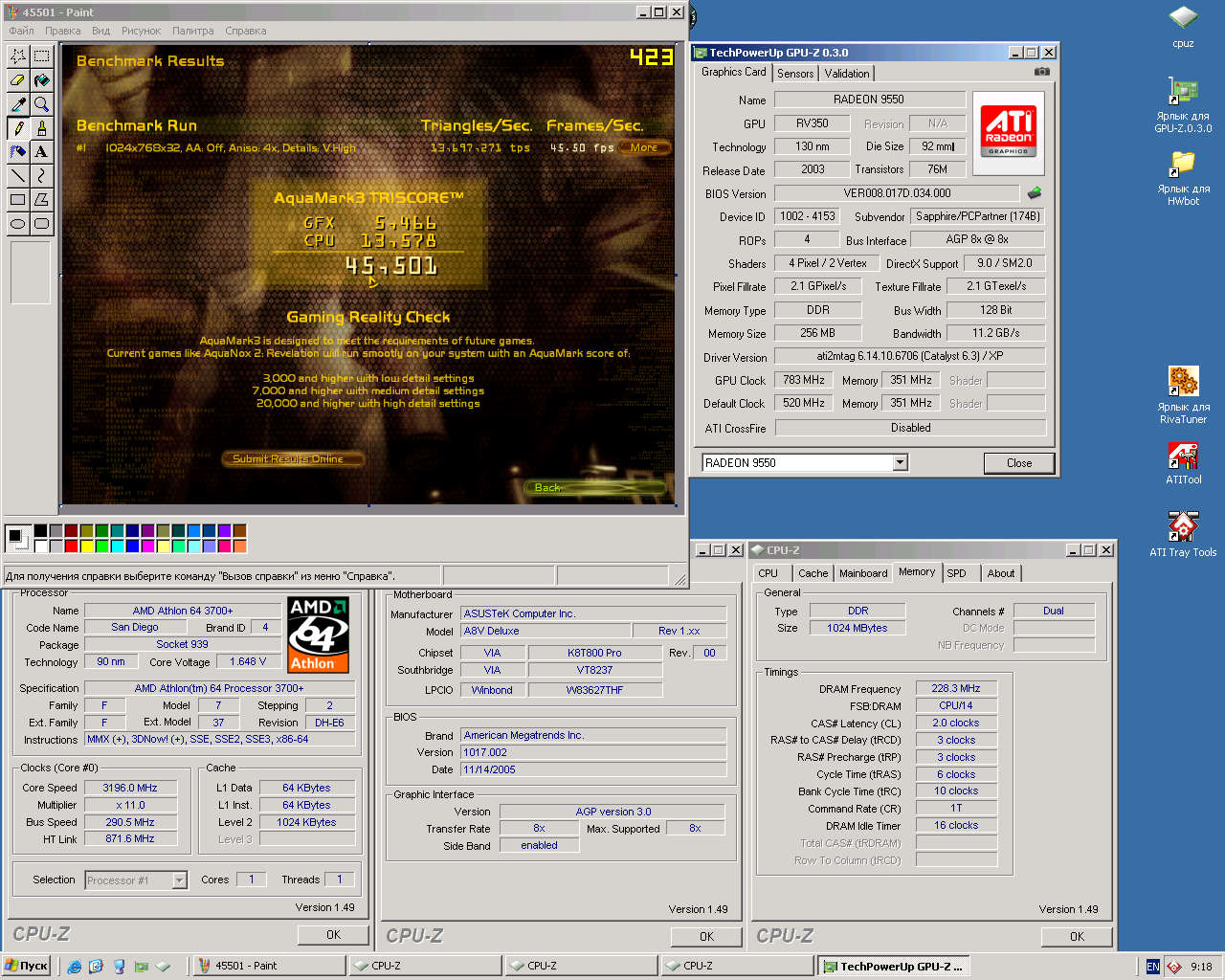Open the HWbot folder shortcut on desktop
The width and height of the screenshot is (1225, 980).
tap(1183, 178)
